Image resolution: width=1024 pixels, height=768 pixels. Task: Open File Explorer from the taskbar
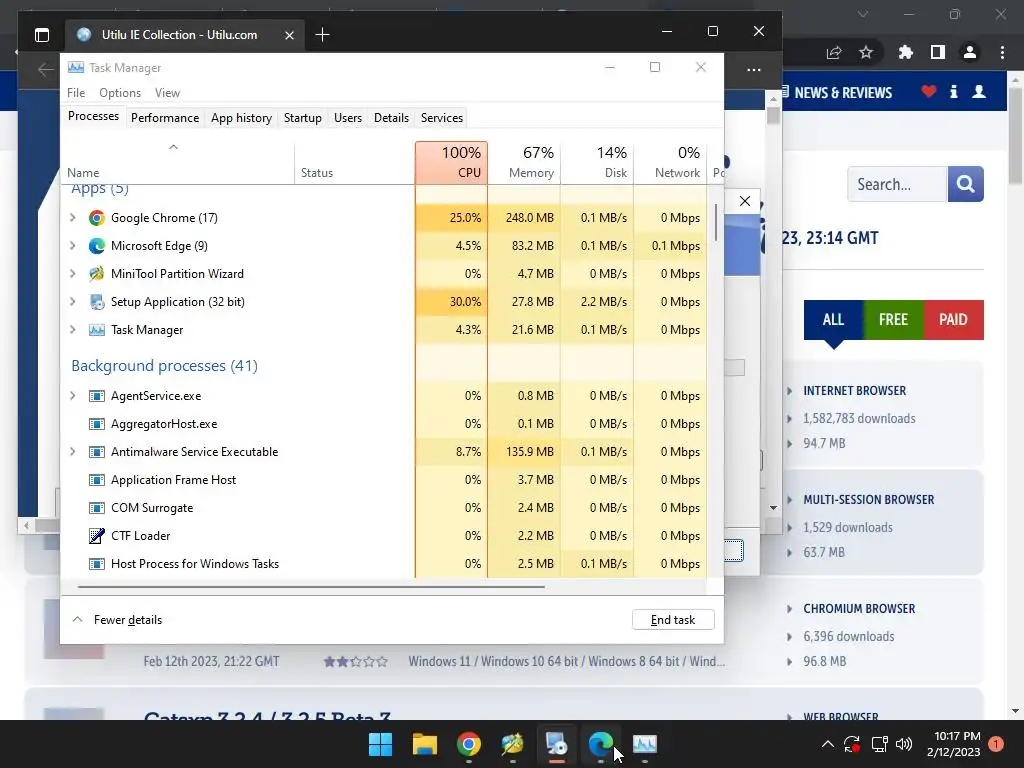point(424,744)
